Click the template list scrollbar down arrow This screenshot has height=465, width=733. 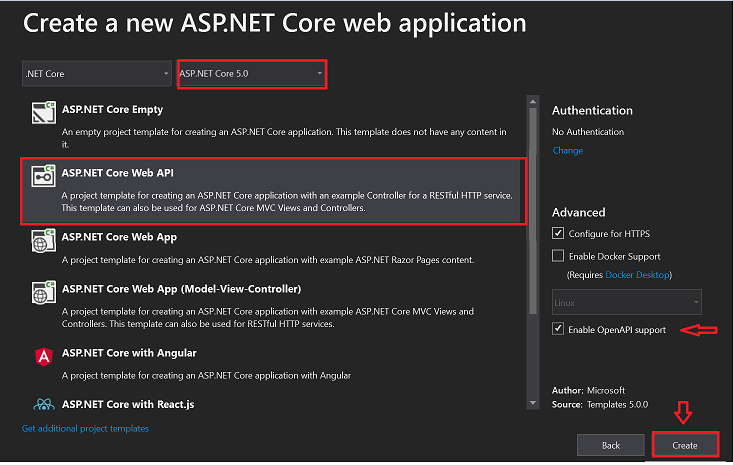pyautogui.click(x=532, y=403)
